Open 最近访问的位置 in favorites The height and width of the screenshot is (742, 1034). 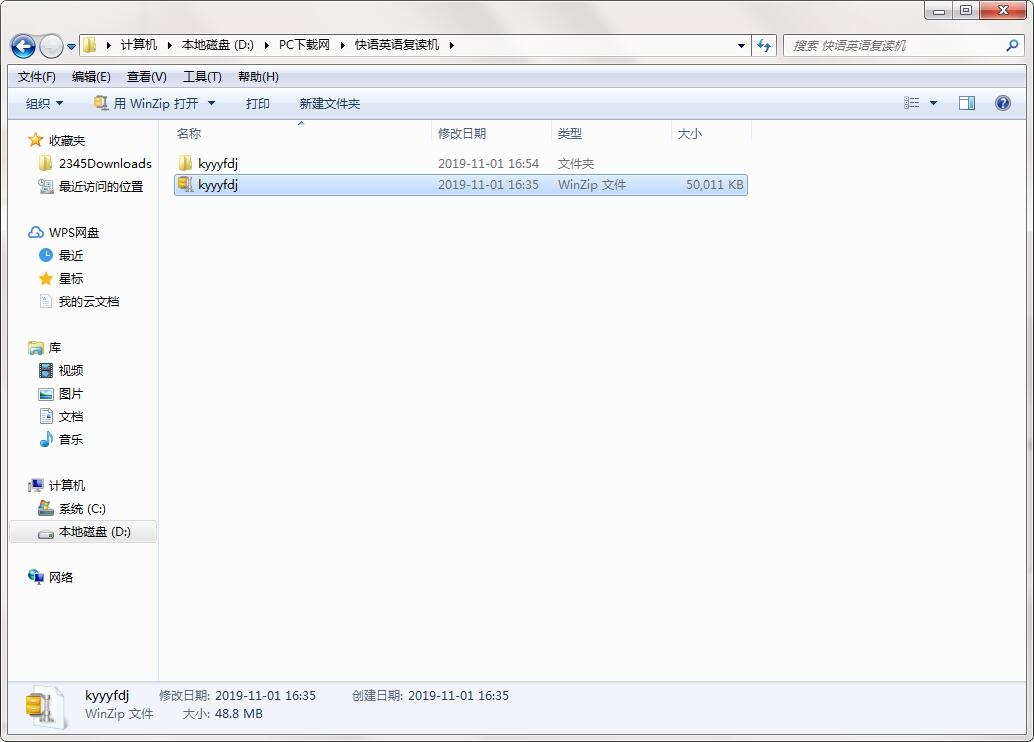click(100, 187)
